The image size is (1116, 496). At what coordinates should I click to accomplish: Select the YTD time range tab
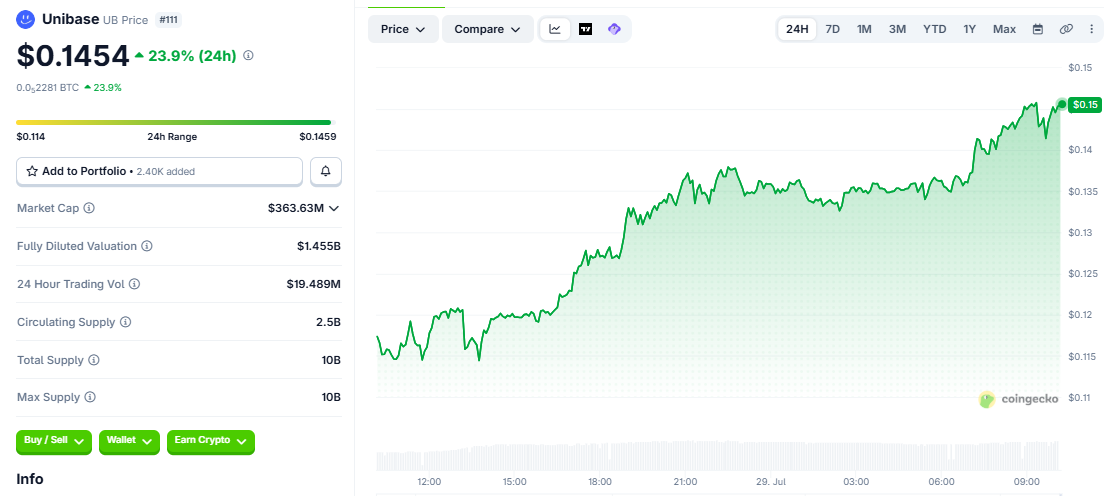click(x=935, y=29)
